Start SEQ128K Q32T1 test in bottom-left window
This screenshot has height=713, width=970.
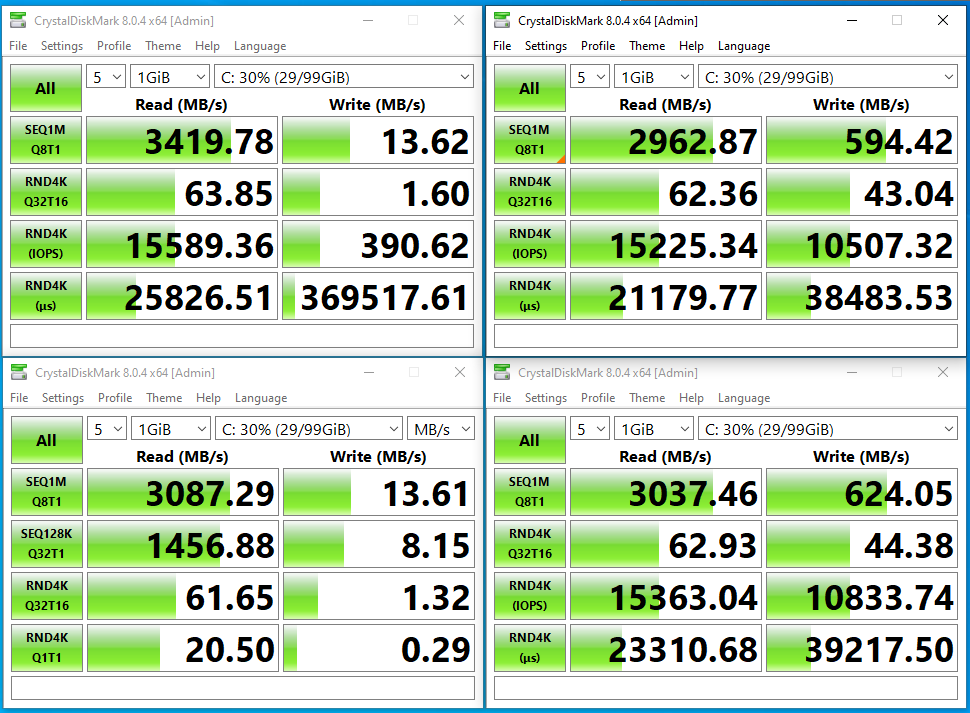point(47,544)
